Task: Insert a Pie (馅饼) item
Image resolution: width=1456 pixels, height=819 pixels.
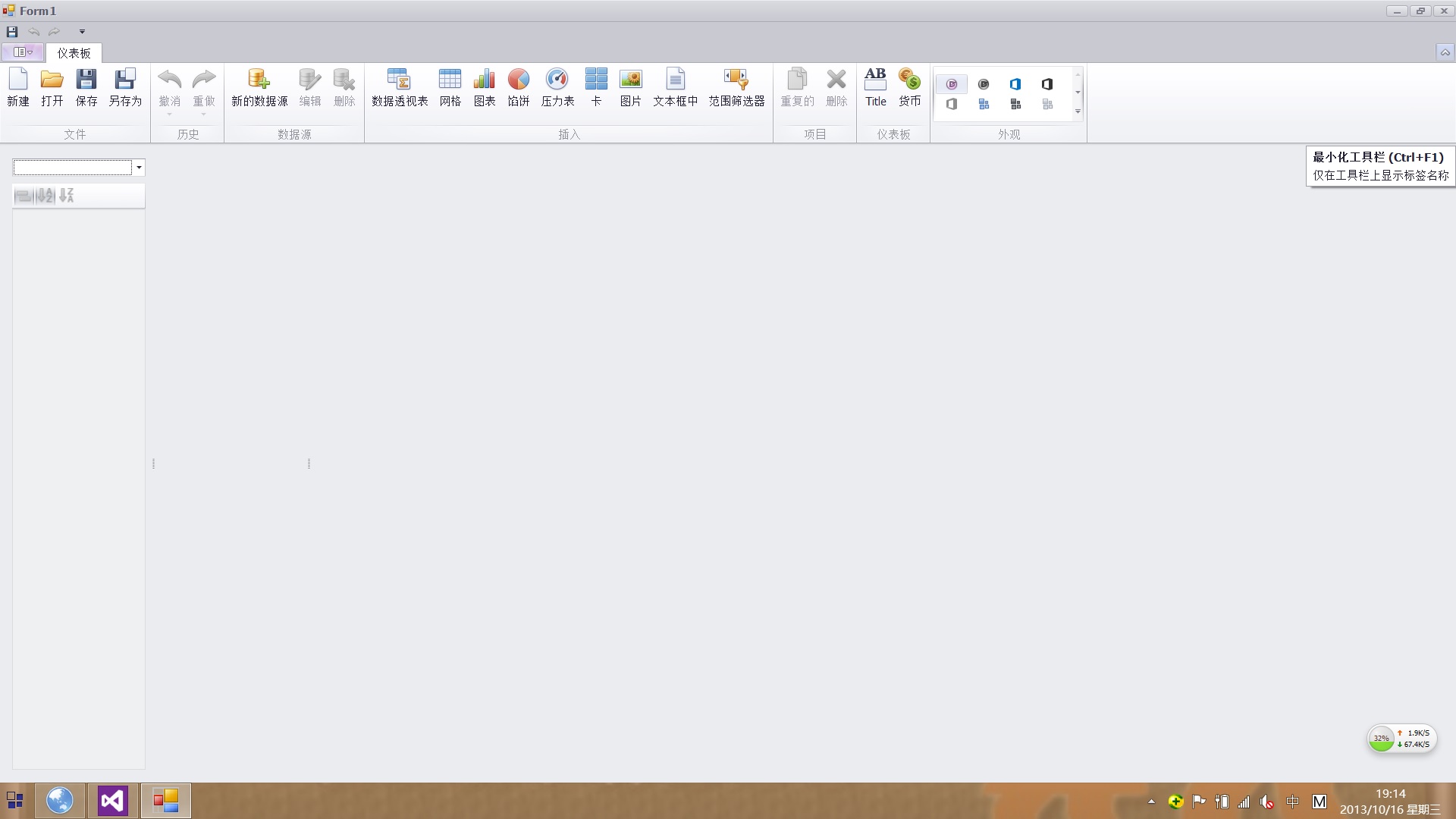Action: (x=518, y=87)
